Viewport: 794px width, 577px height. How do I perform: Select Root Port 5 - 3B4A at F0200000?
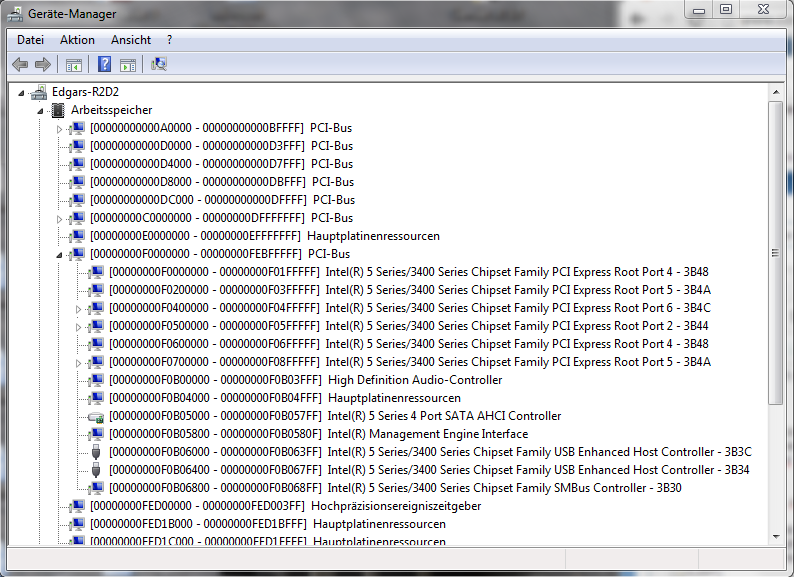(x=409, y=290)
